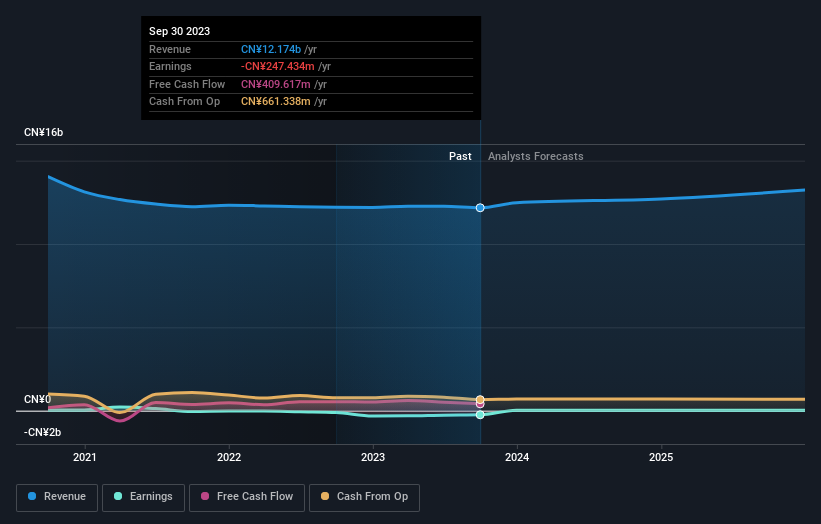Toggle the Earnings legend button

click(x=143, y=497)
